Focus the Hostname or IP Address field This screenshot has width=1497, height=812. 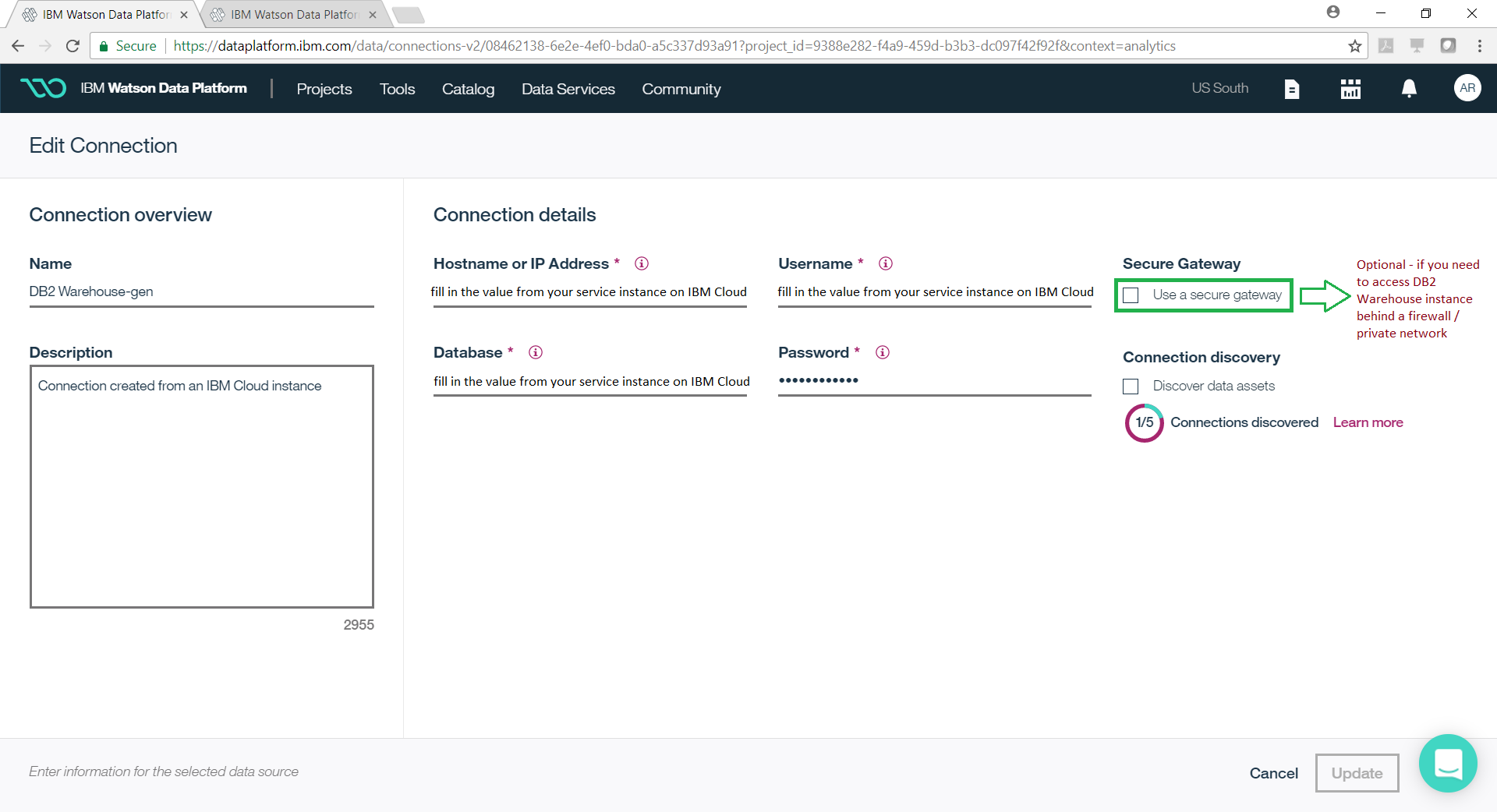pos(589,292)
